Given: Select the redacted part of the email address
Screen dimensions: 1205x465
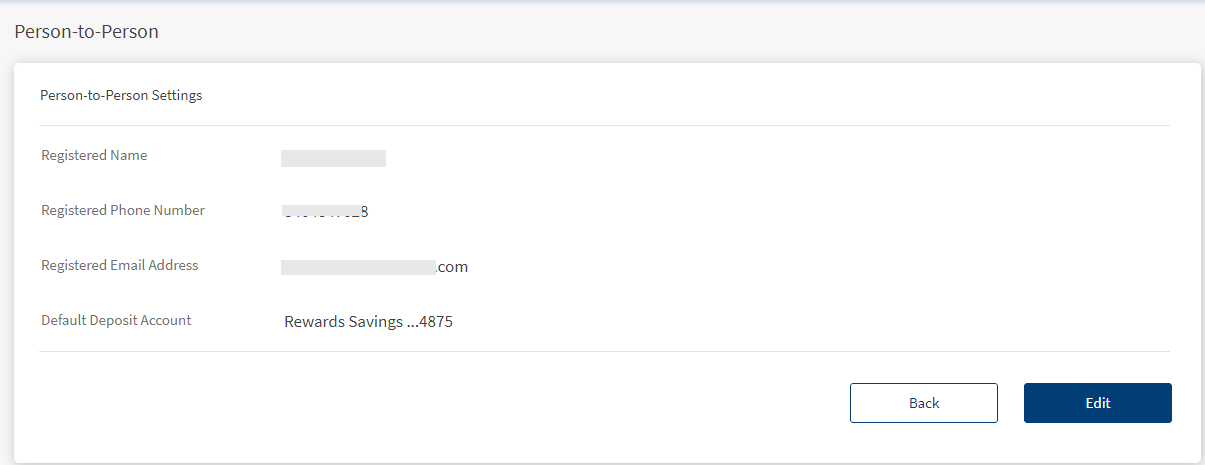Looking at the screenshot, I should pyautogui.click(x=358, y=267).
